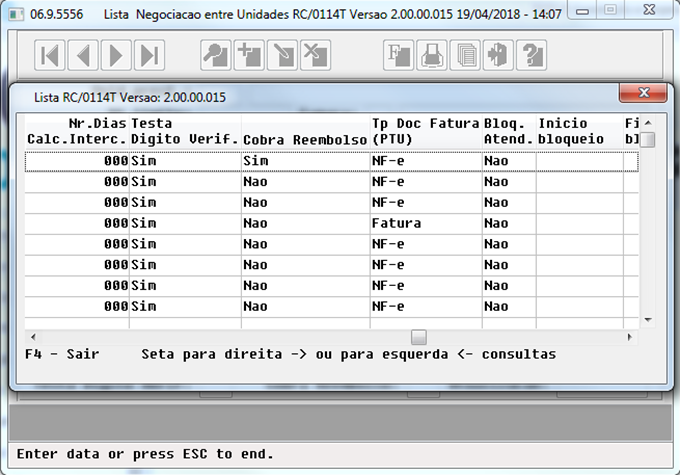Go to the first record
This screenshot has height=475, width=680.
coord(51,55)
